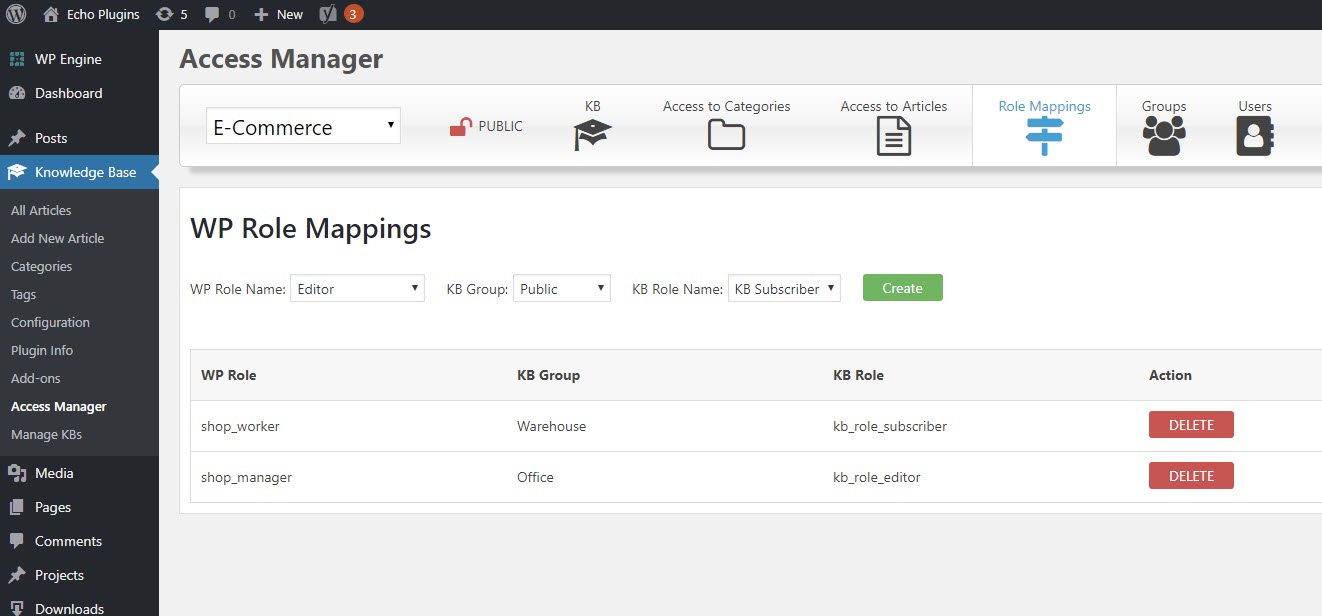This screenshot has width=1322, height=616.
Task: Delete the shop_worker role mapping
Action: click(1191, 425)
